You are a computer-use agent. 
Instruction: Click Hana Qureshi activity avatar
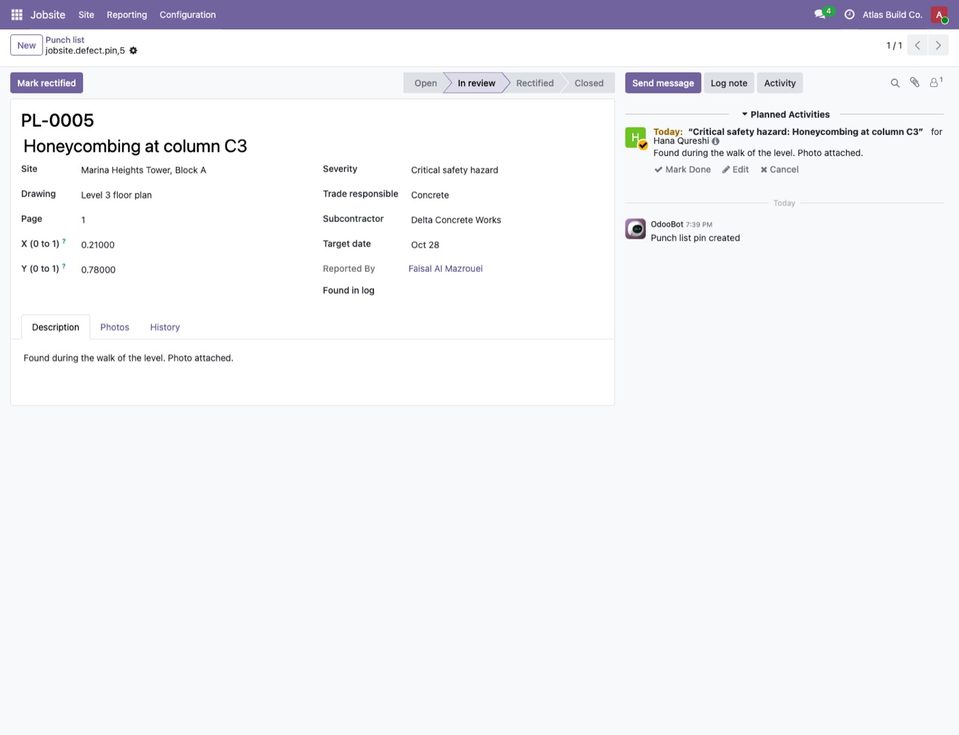[635, 138]
